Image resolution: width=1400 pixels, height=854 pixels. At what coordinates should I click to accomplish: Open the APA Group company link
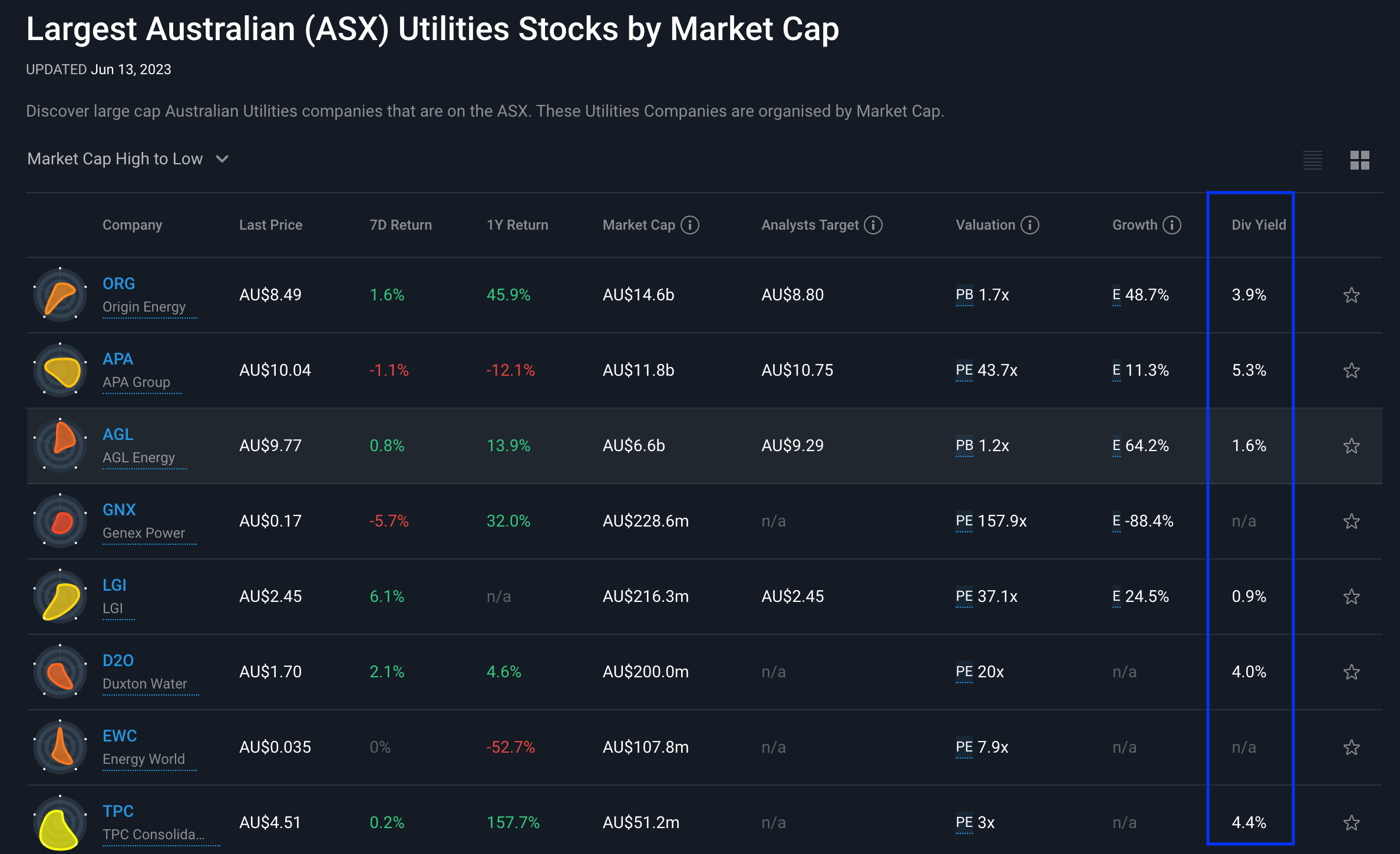(x=136, y=382)
